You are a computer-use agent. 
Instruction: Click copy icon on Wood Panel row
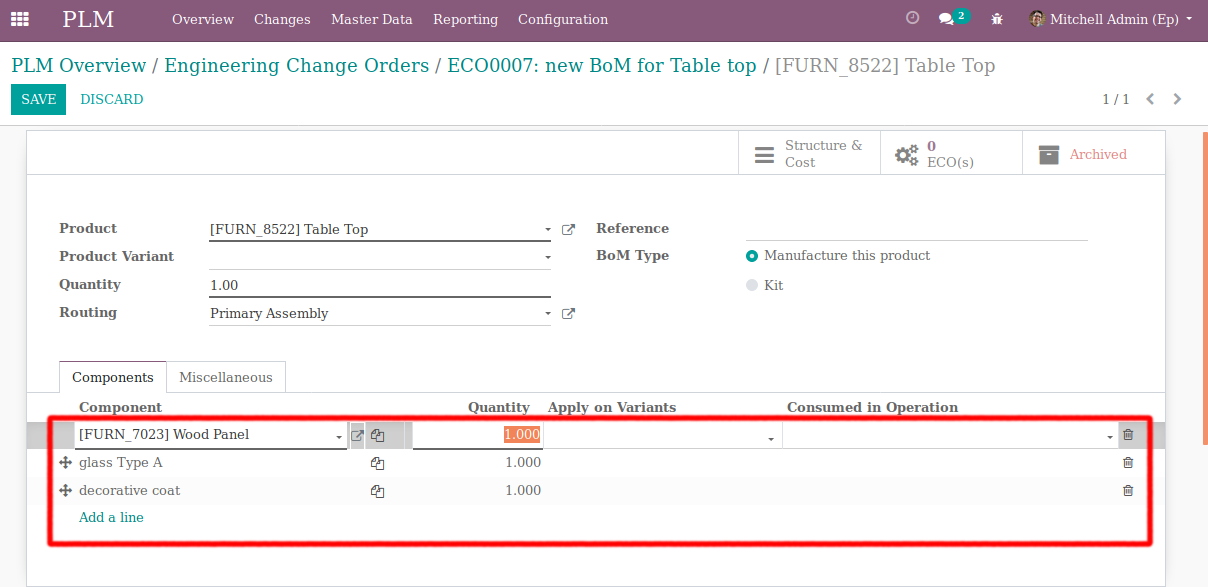tap(377, 436)
